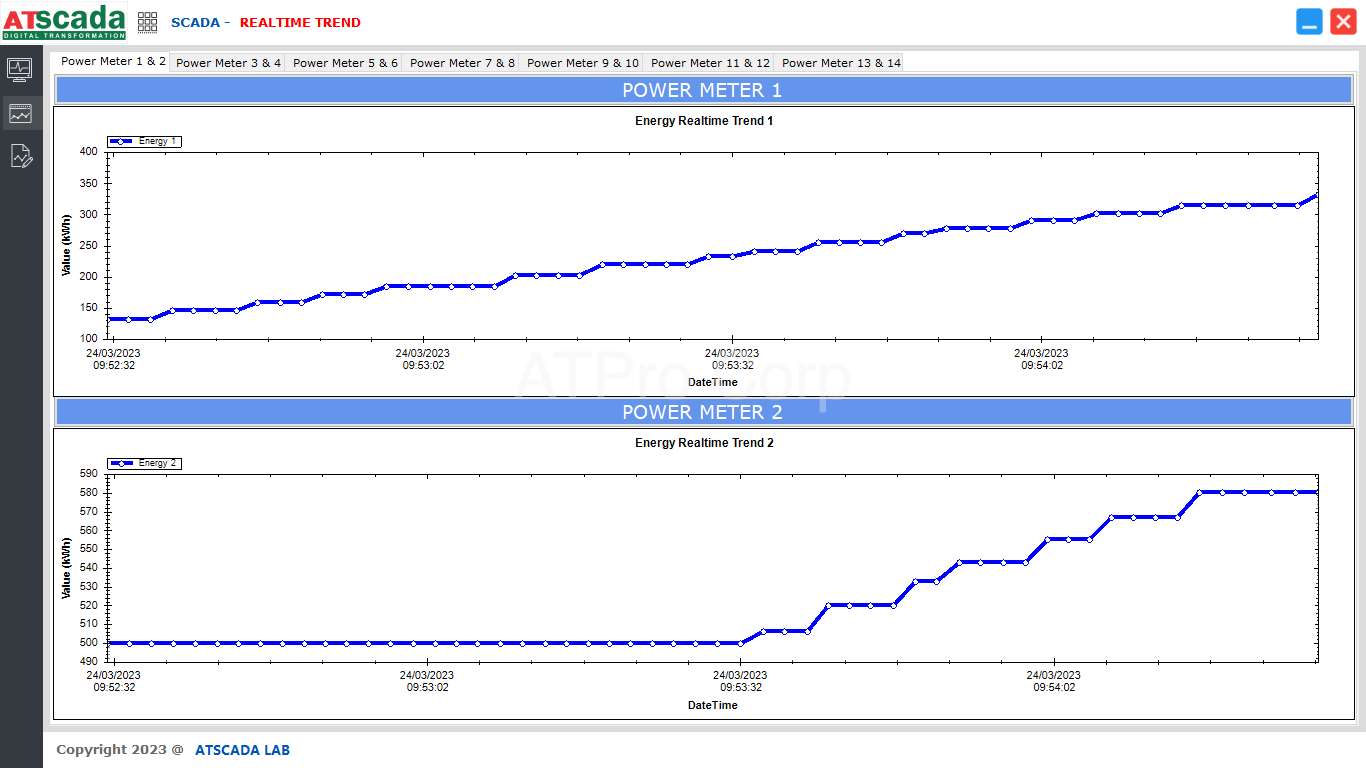Screen dimensions: 1366x768
Task: Click the ATSCADA logo
Action: pos(64,22)
